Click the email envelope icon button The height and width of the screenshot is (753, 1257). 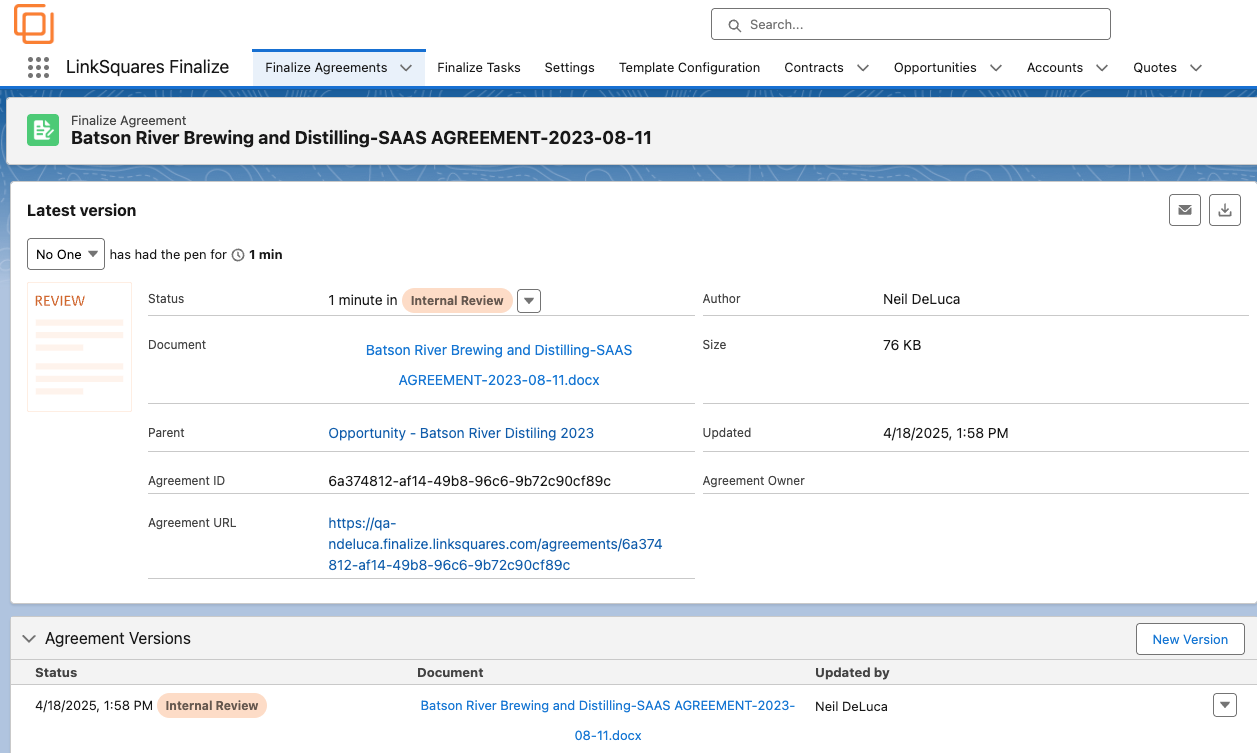[x=1185, y=210]
